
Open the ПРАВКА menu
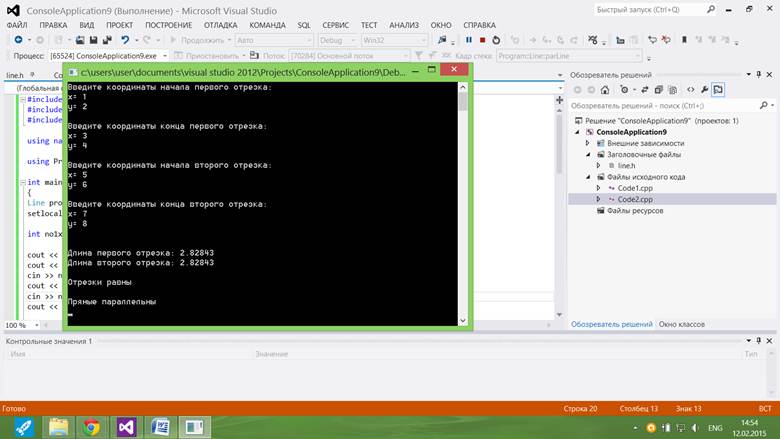53,25
